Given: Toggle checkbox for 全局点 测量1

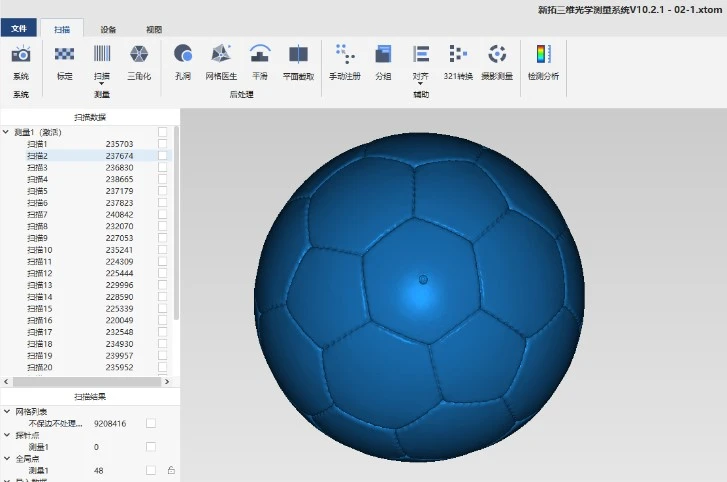Looking at the screenshot, I should [151, 470].
